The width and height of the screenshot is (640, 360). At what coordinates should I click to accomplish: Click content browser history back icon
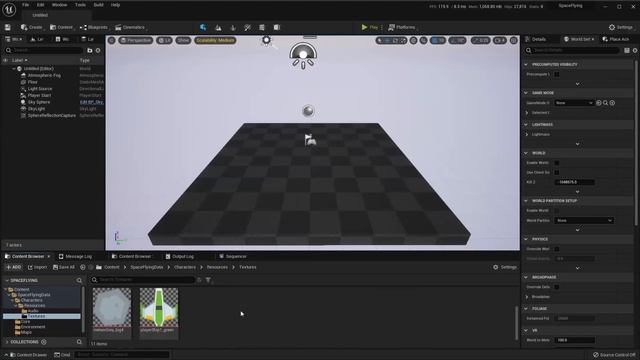[x=83, y=267]
